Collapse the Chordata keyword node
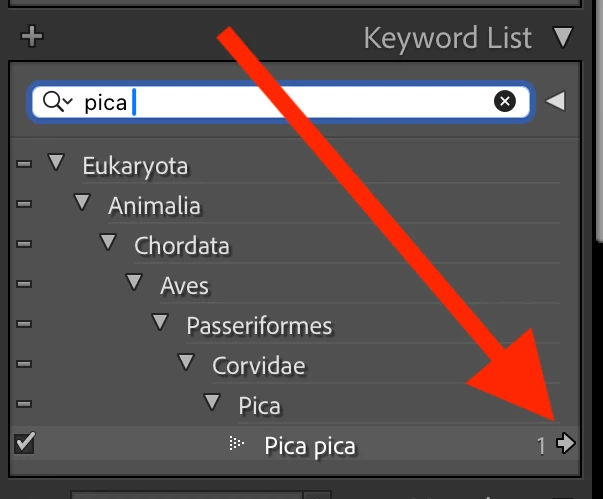 click(108, 244)
